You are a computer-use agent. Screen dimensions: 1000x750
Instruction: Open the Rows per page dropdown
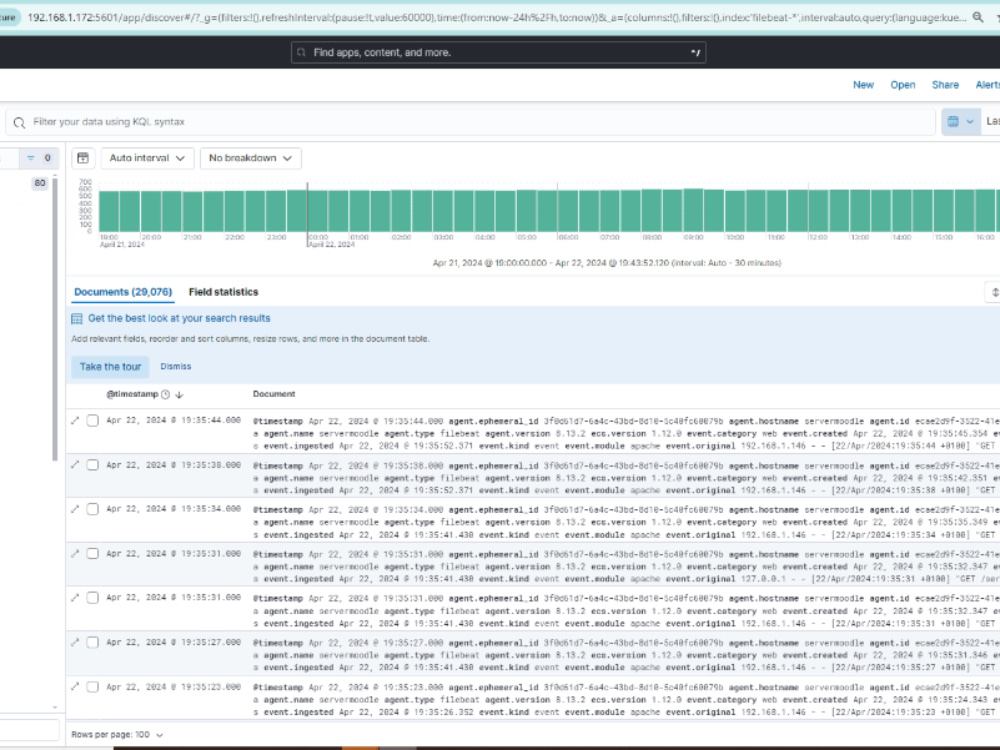click(x=118, y=734)
